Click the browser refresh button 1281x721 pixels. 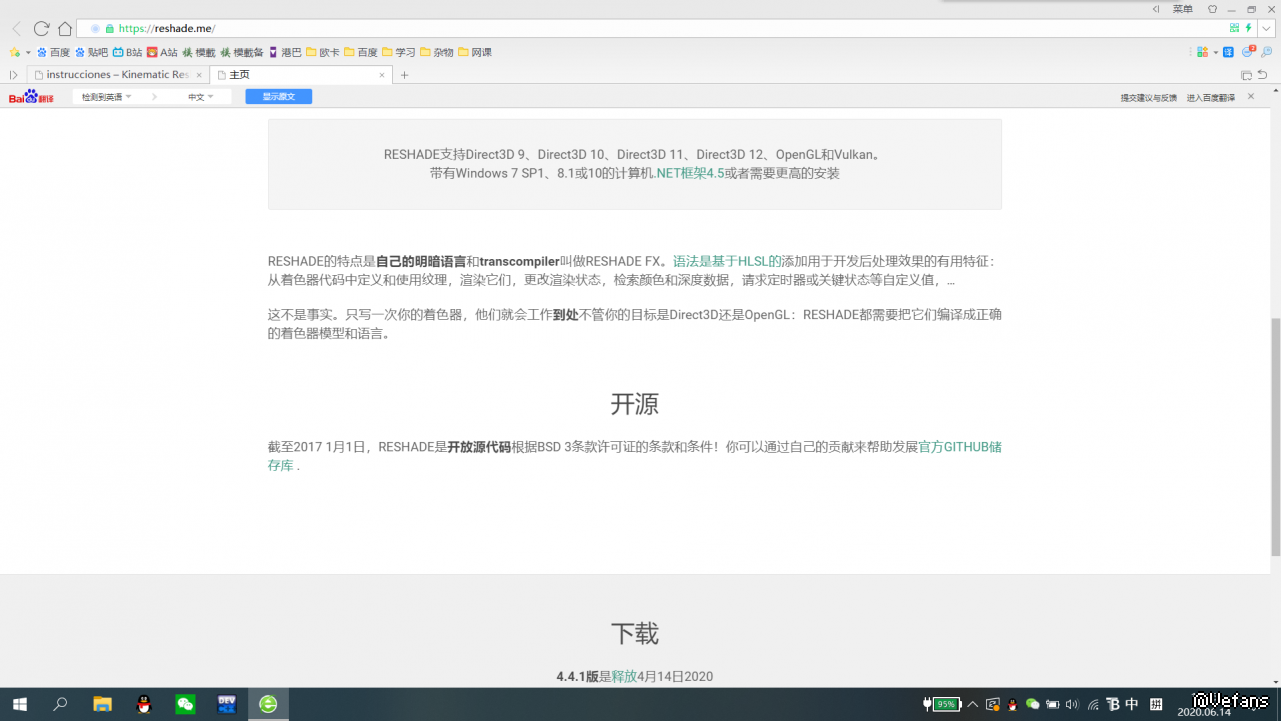41,29
